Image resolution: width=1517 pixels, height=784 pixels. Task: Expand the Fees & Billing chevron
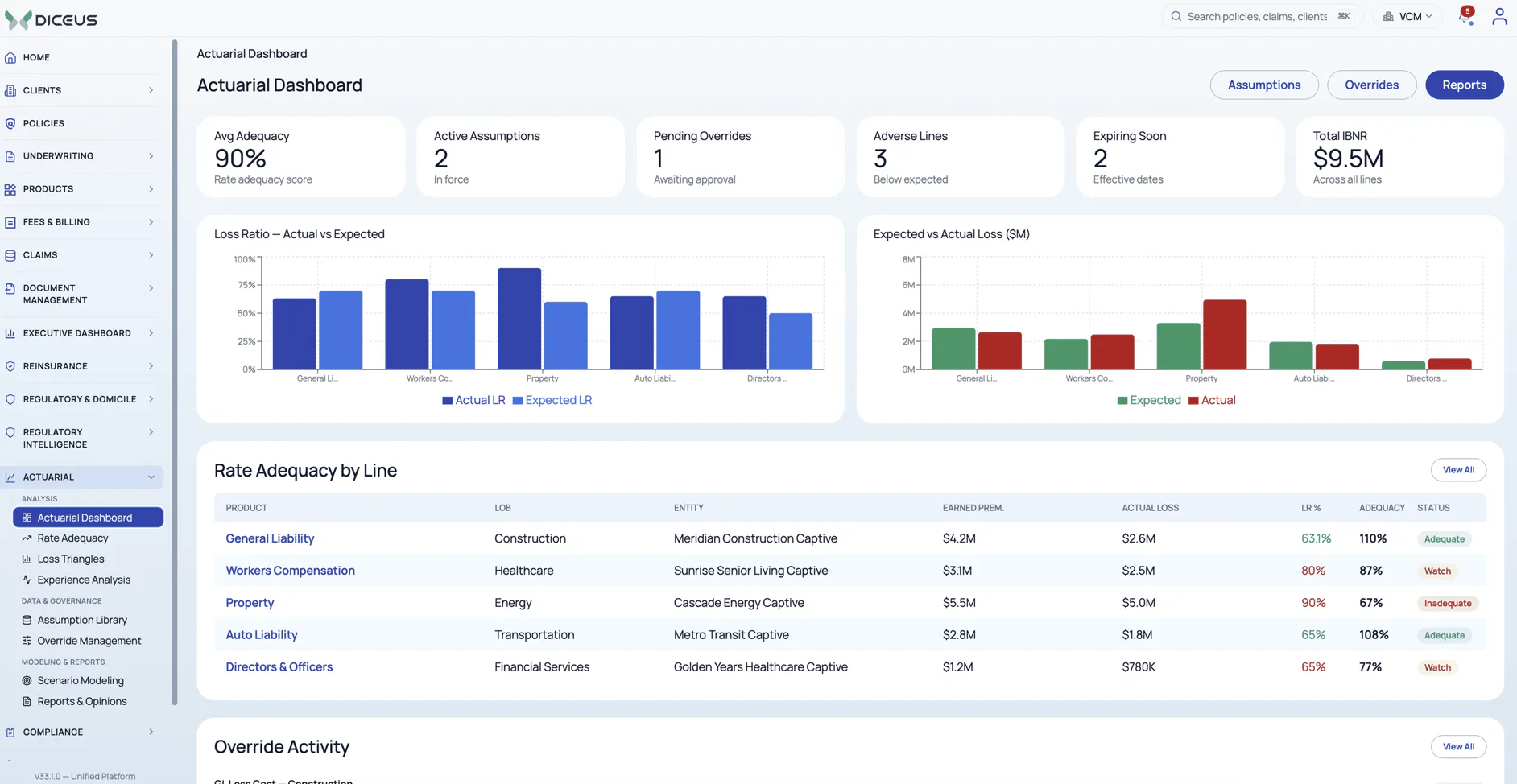click(151, 222)
